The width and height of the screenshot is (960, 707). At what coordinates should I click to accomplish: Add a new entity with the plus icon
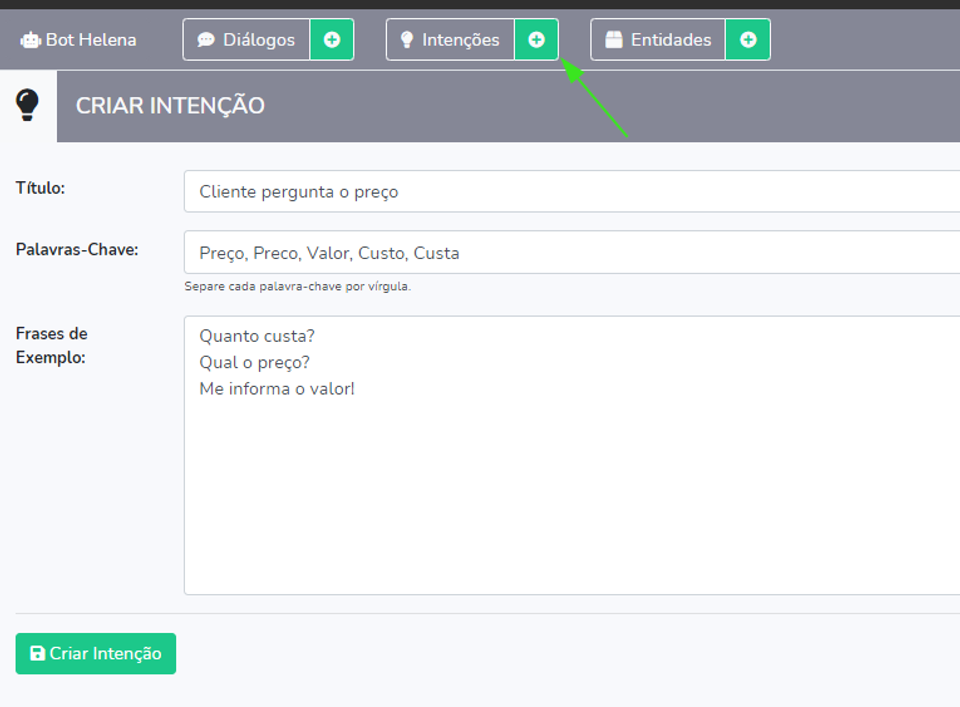748,40
